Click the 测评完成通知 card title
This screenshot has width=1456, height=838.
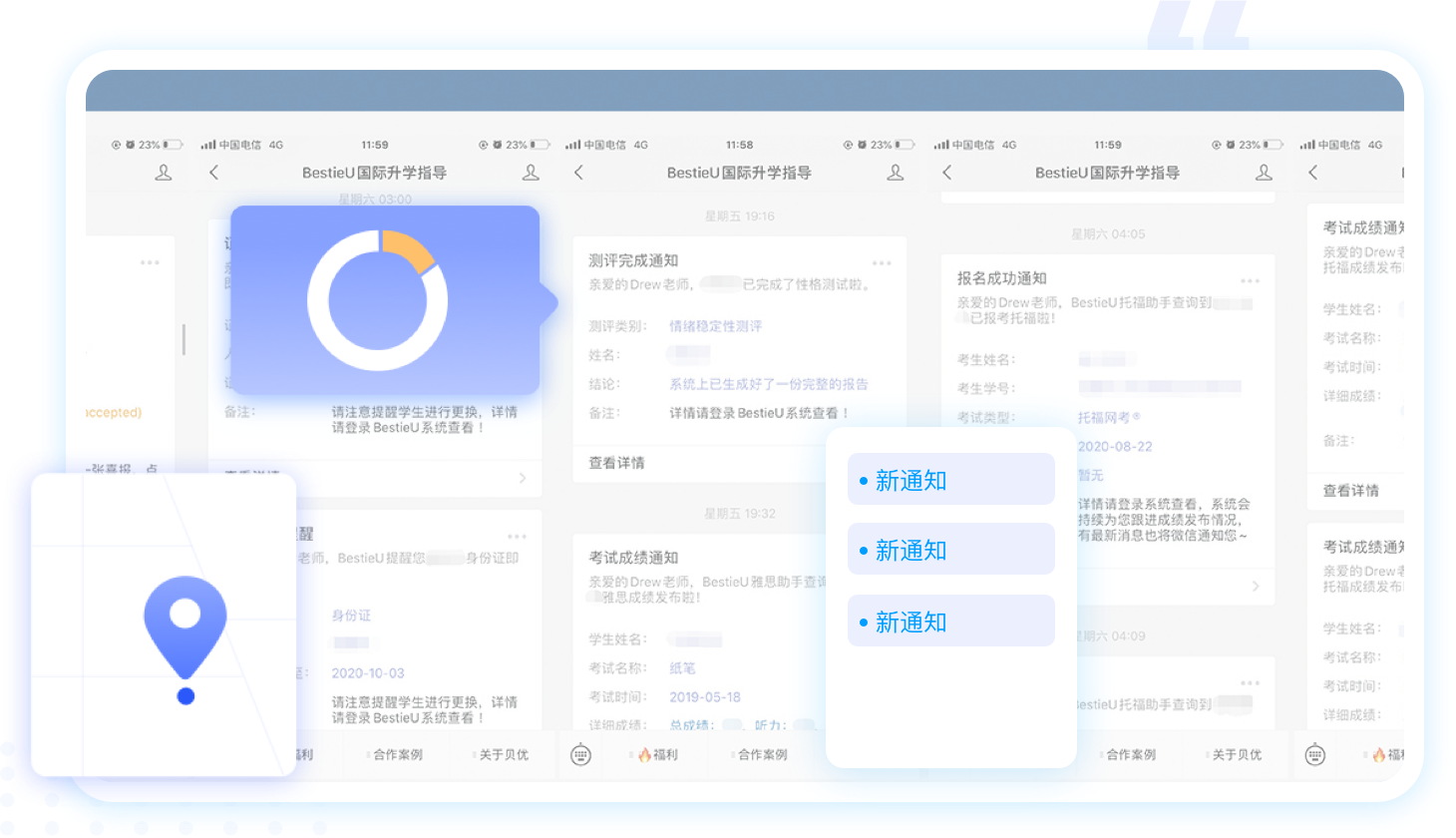633,260
